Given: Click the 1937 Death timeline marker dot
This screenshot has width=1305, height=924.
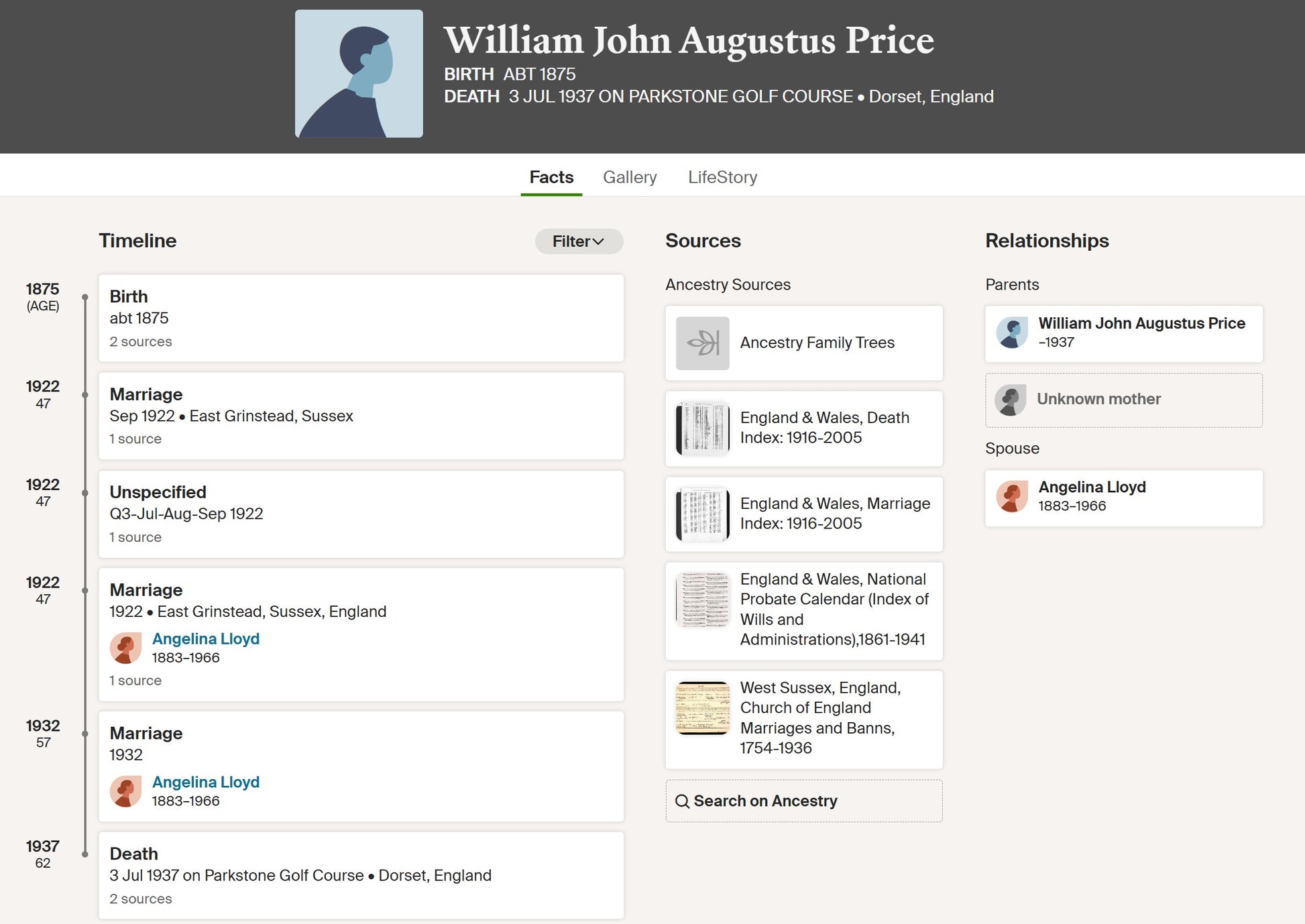Looking at the screenshot, I should (x=85, y=854).
